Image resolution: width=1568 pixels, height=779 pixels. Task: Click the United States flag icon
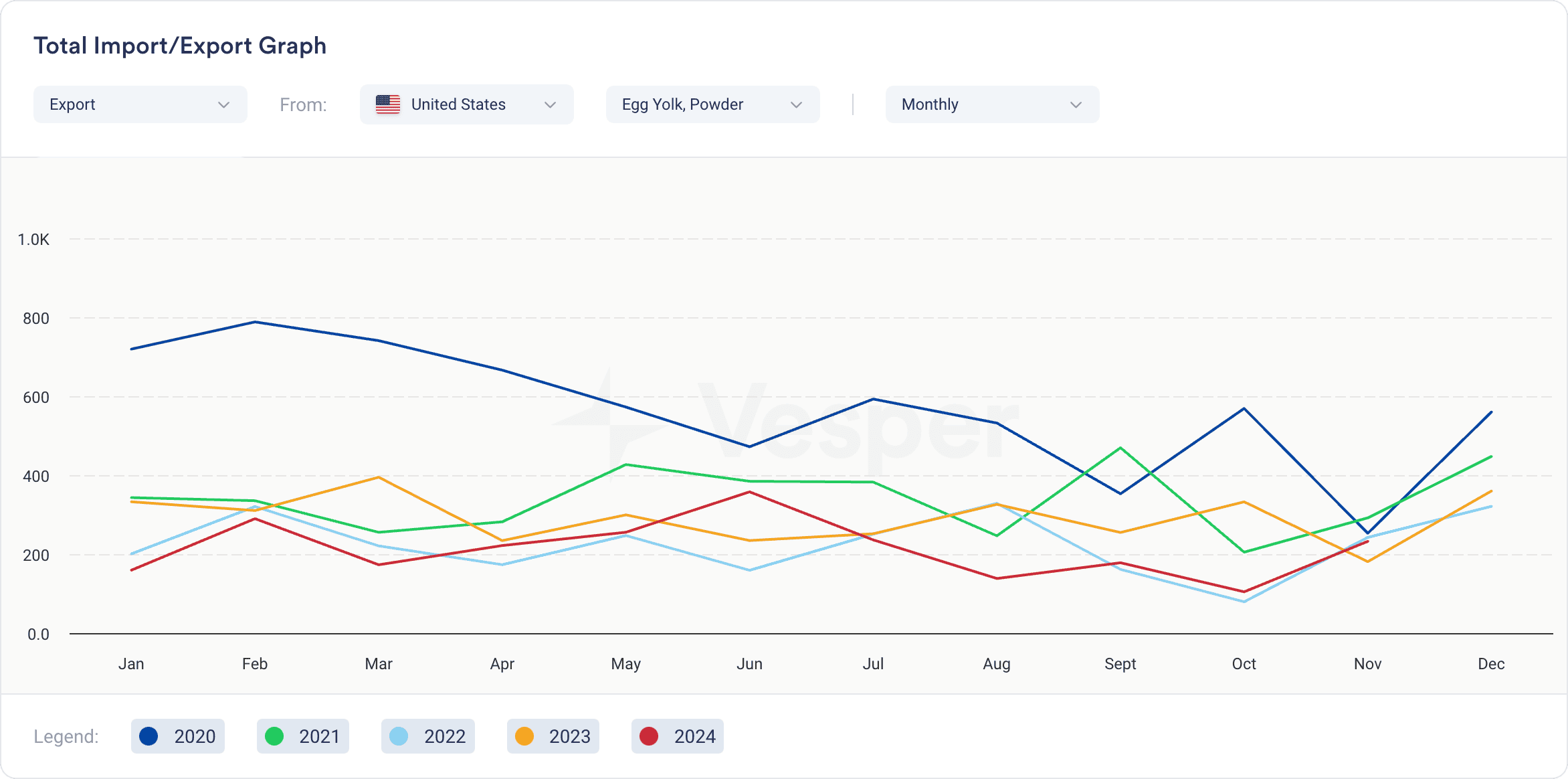tap(388, 104)
